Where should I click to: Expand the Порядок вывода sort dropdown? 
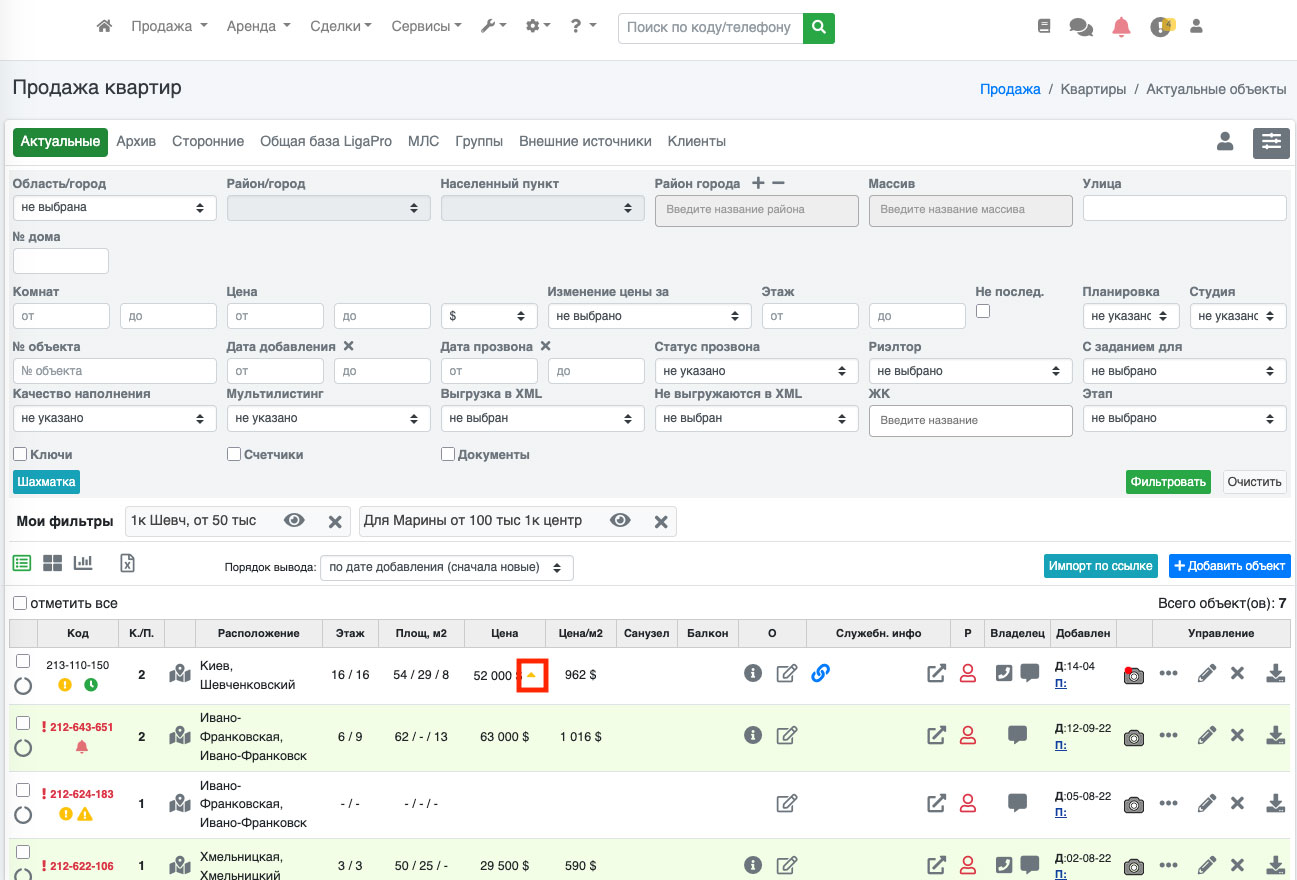(x=446, y=567)
